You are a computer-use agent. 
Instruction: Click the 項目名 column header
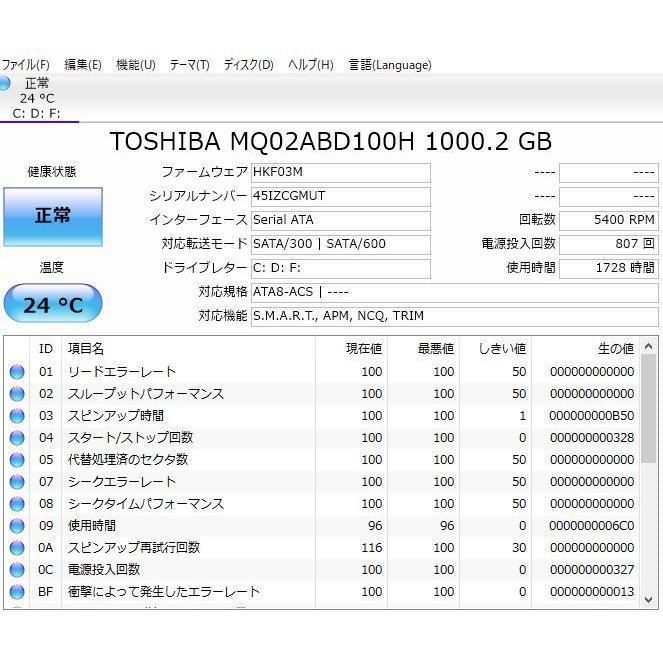click(188, 349)
